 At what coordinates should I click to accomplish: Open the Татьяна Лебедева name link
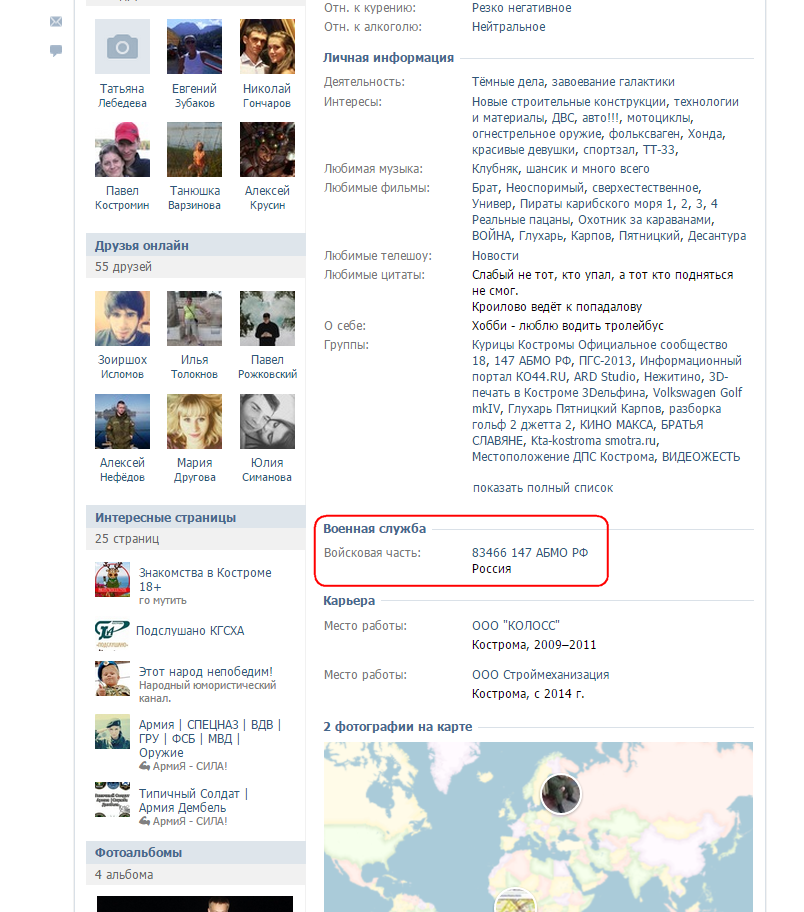click(122, 96)
